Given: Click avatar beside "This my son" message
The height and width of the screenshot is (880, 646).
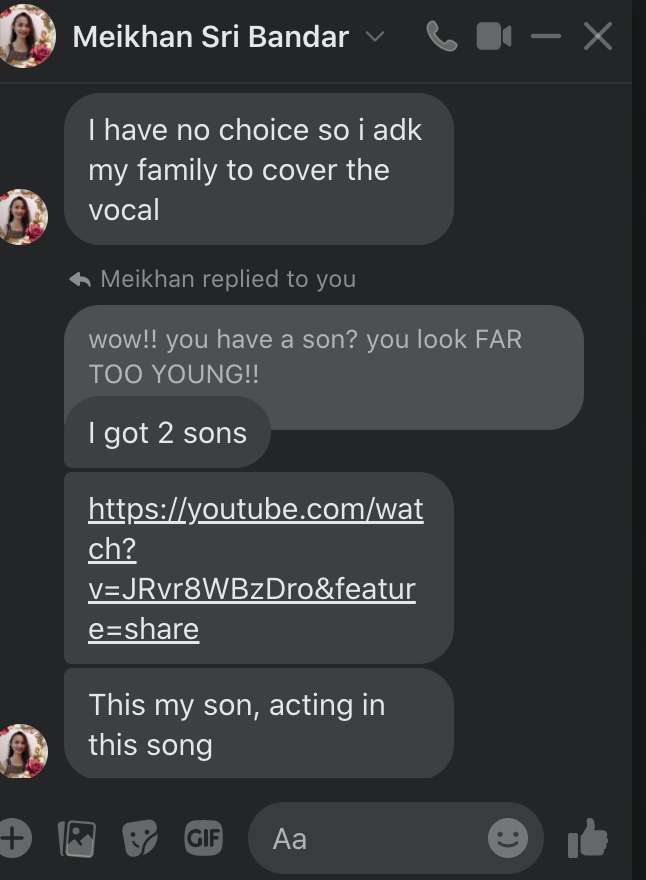Looking at the screenshot, I should (22, 751).
